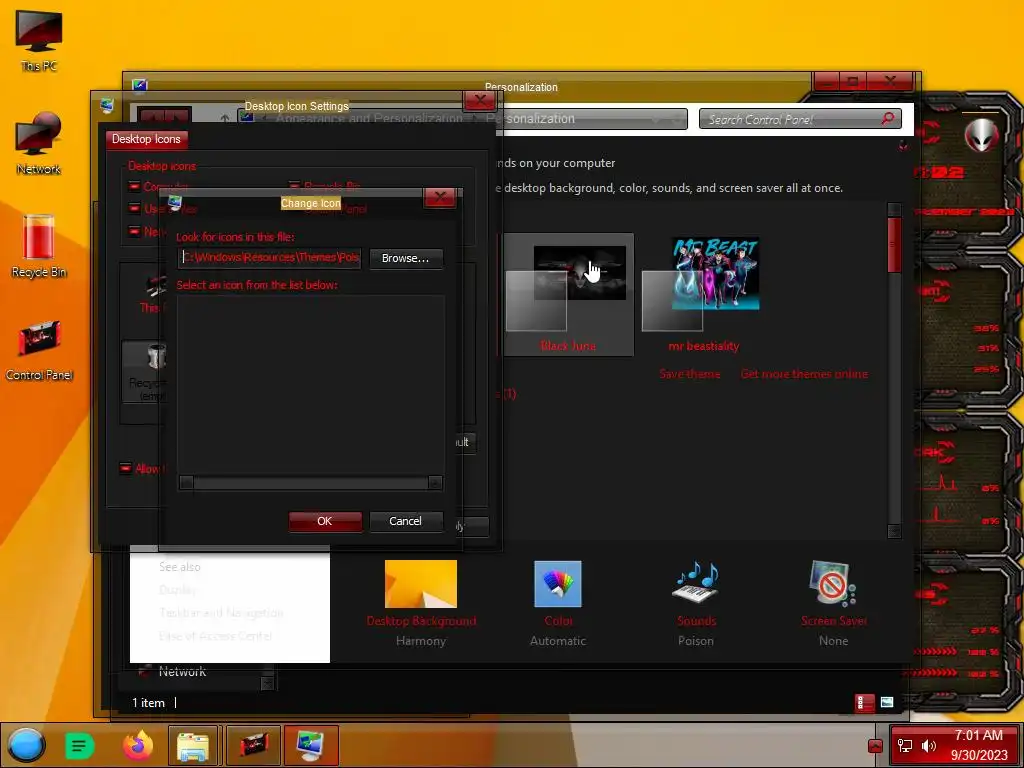Screen dimensions: 1024x768
Task: Open File Explorer from the taskbar
Action: tap(193, 745)
